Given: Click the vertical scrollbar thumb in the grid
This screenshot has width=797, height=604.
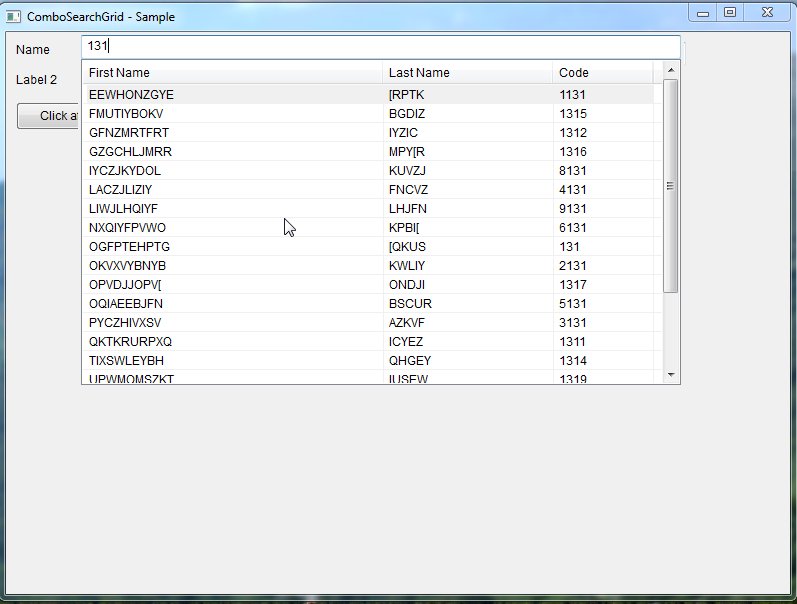Looking at the screenshot, I should [670, 186].
